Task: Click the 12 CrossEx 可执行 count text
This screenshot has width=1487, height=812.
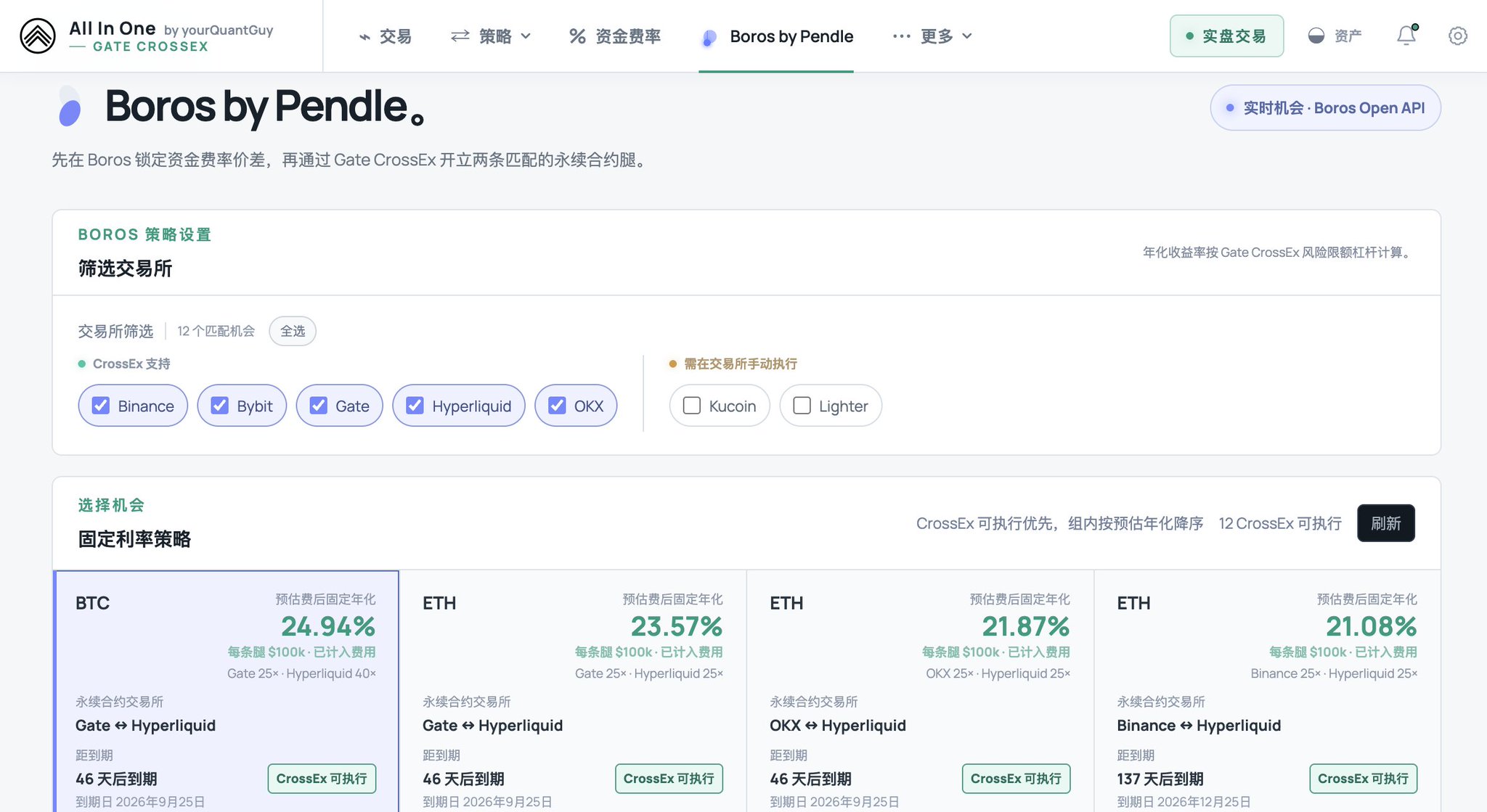Action: coord(1279,523)
